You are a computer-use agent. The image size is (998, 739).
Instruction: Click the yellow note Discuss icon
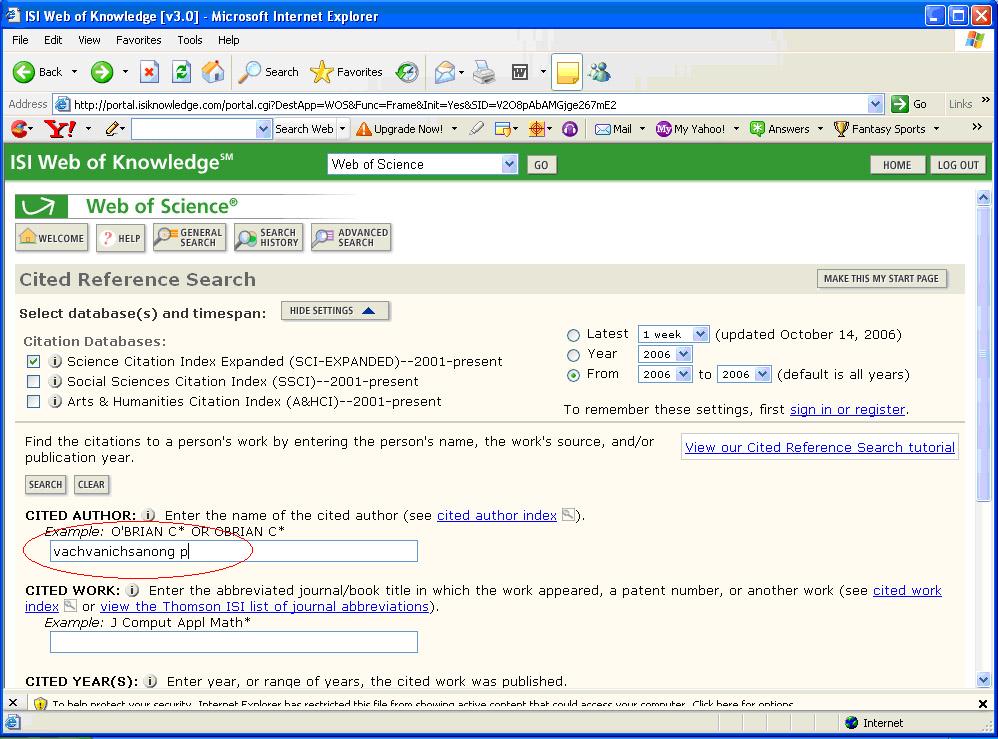[567, 72]
